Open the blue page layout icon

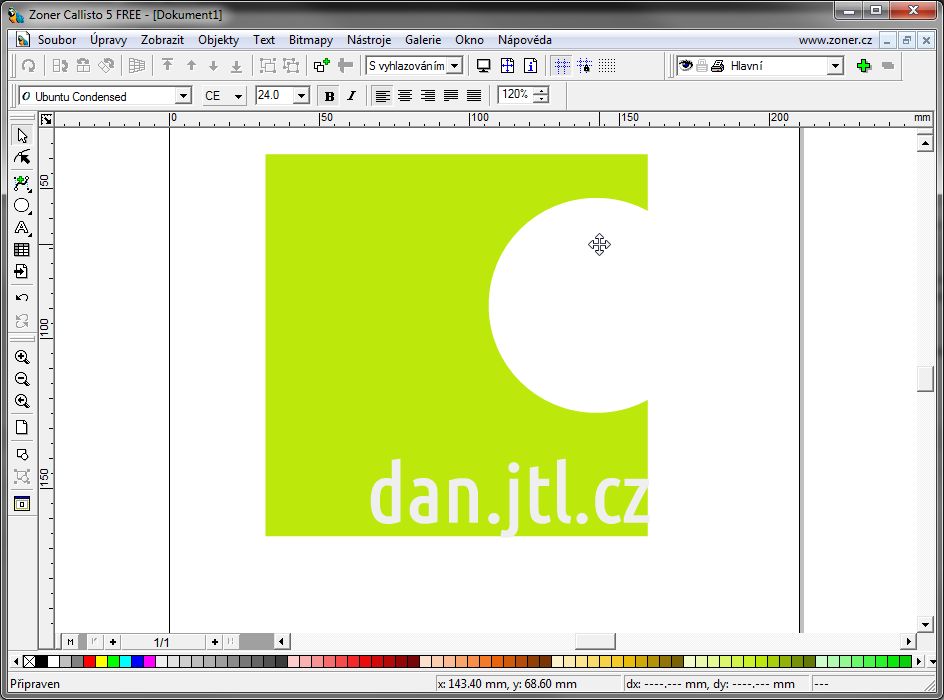(508, 66)
